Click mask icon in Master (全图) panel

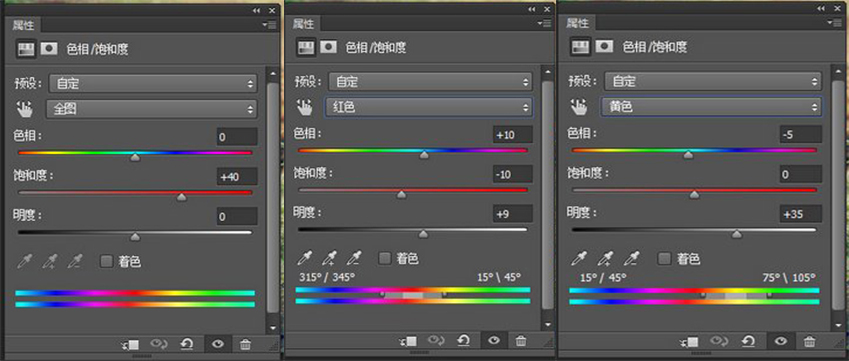tap(49, 49)
